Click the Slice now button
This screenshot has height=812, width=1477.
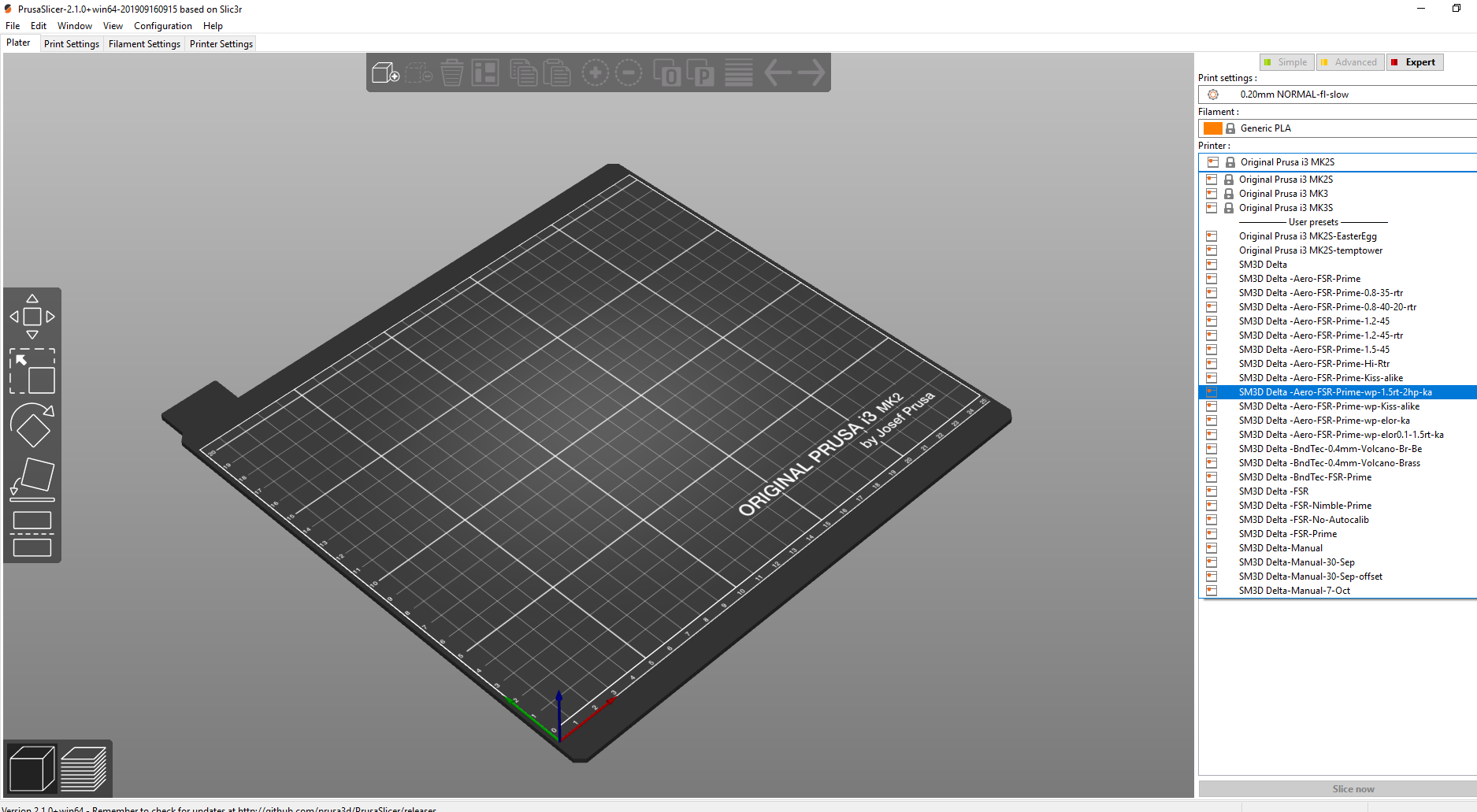tap(1353, 789)
